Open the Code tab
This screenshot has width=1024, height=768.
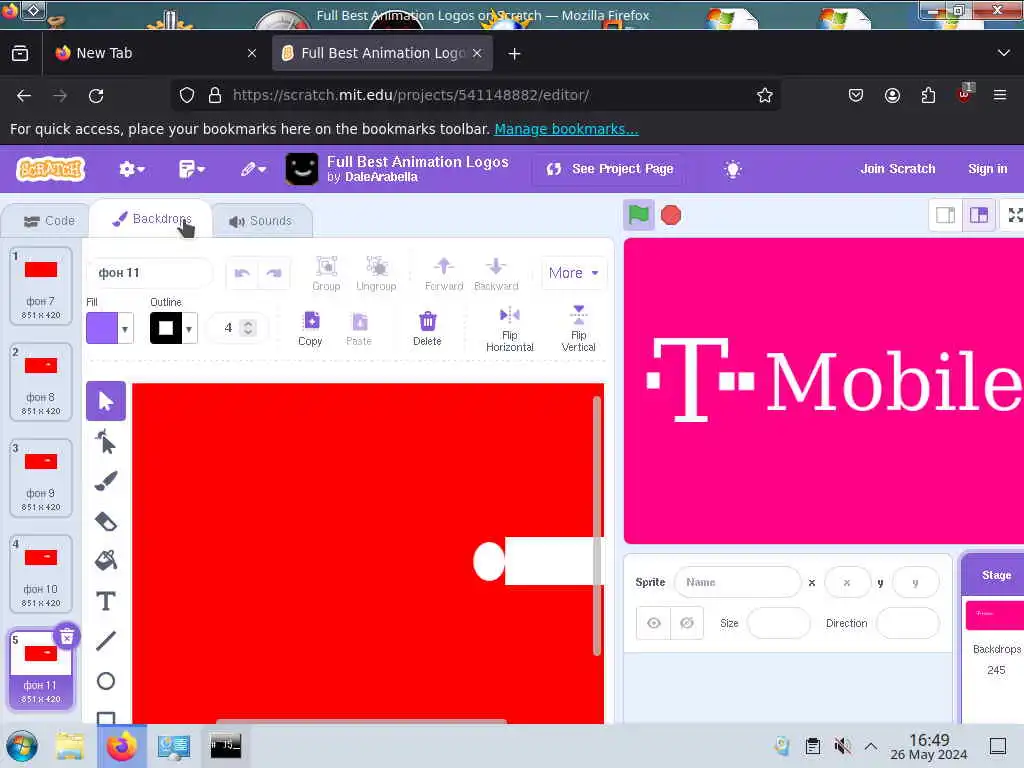click(x=50, y=221)
